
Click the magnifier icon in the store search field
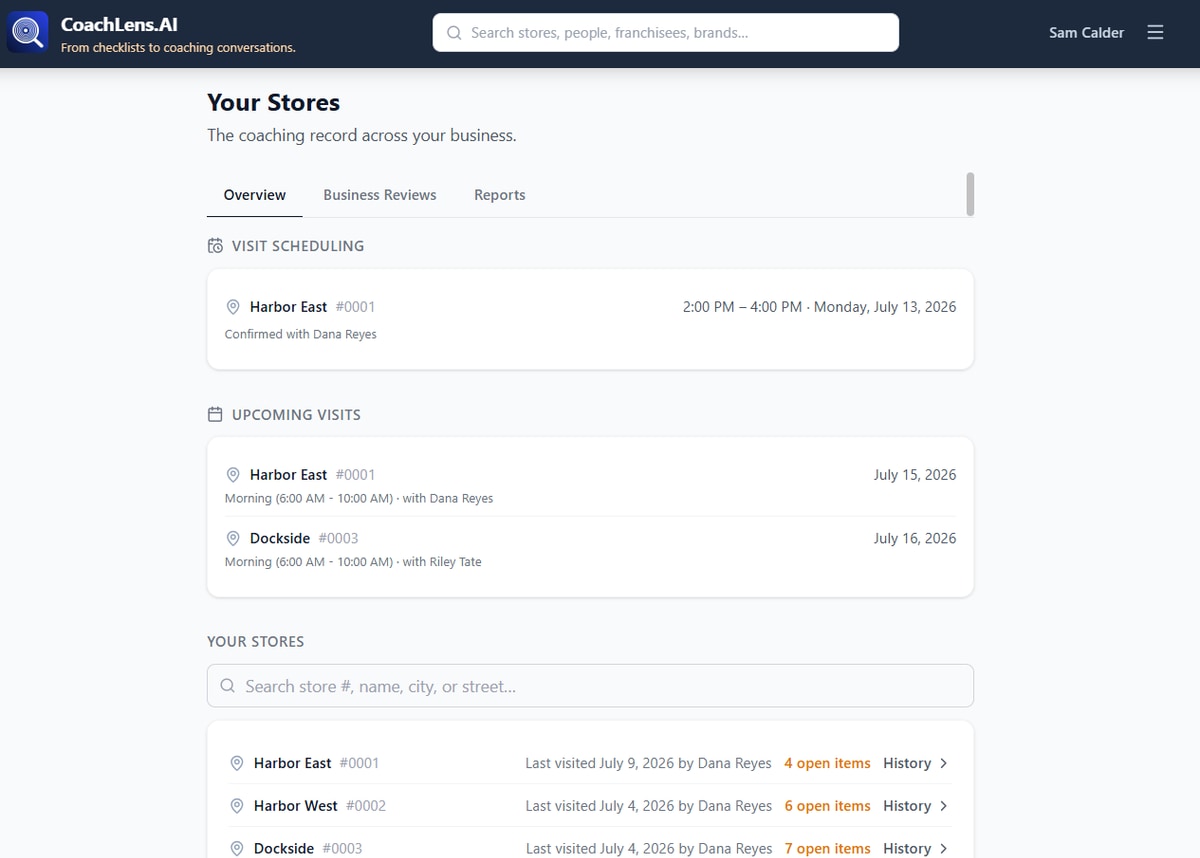point(227,686)
